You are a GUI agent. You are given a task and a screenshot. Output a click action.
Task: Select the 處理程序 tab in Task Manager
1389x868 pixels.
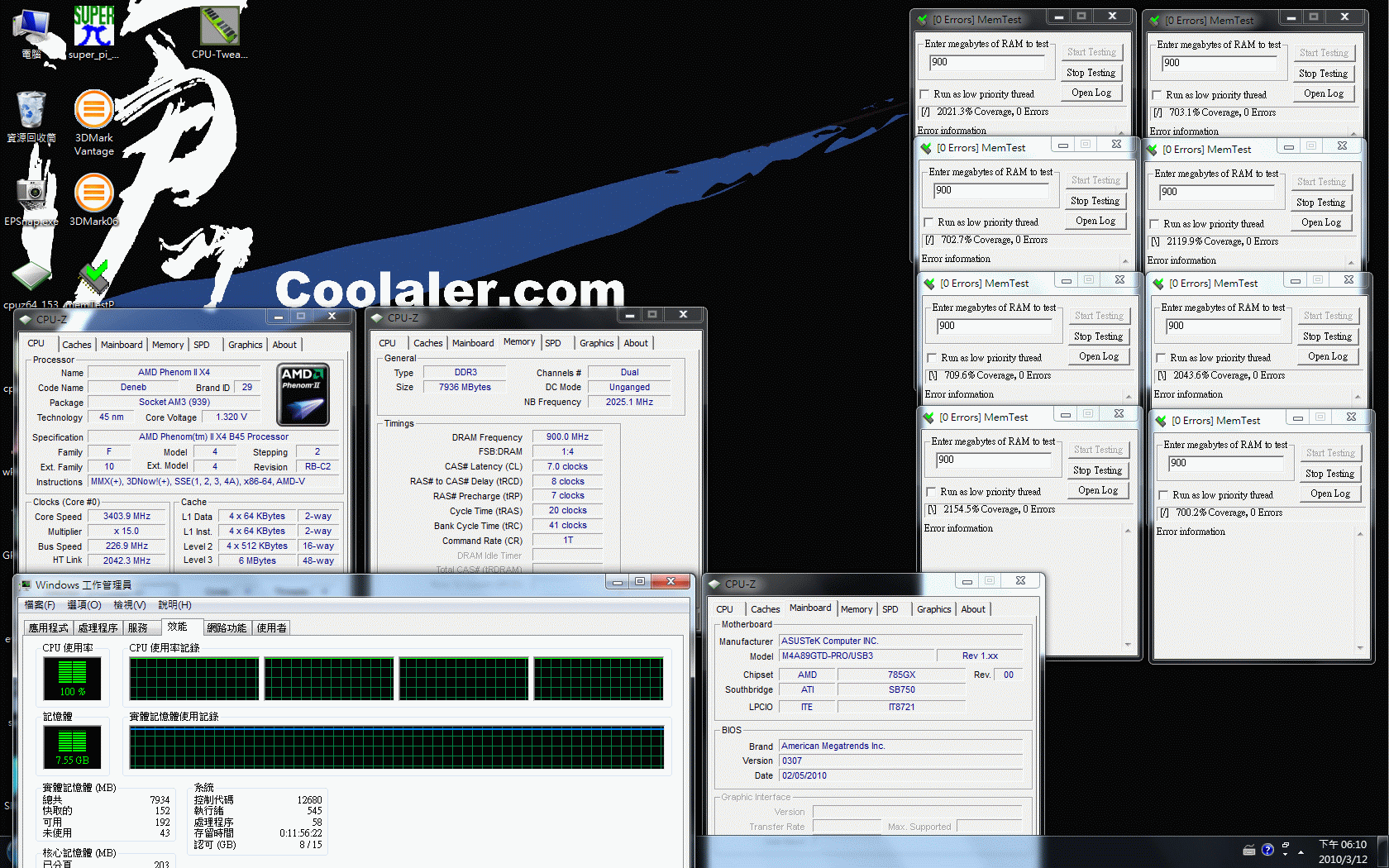pyautogui.click(x=98, y=628)
